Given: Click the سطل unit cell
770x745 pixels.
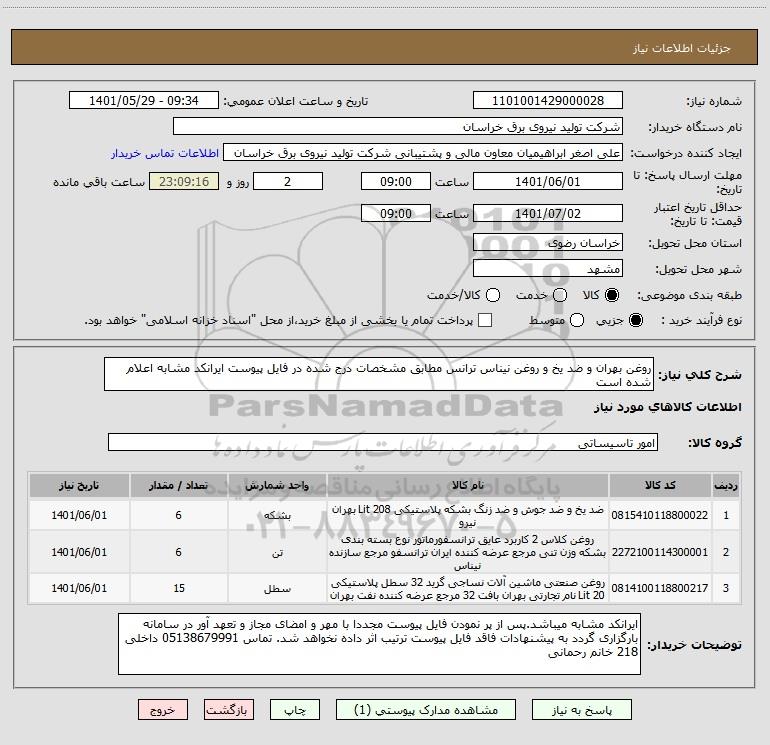Looking at the screenshot, I should (x=277, y=589).
